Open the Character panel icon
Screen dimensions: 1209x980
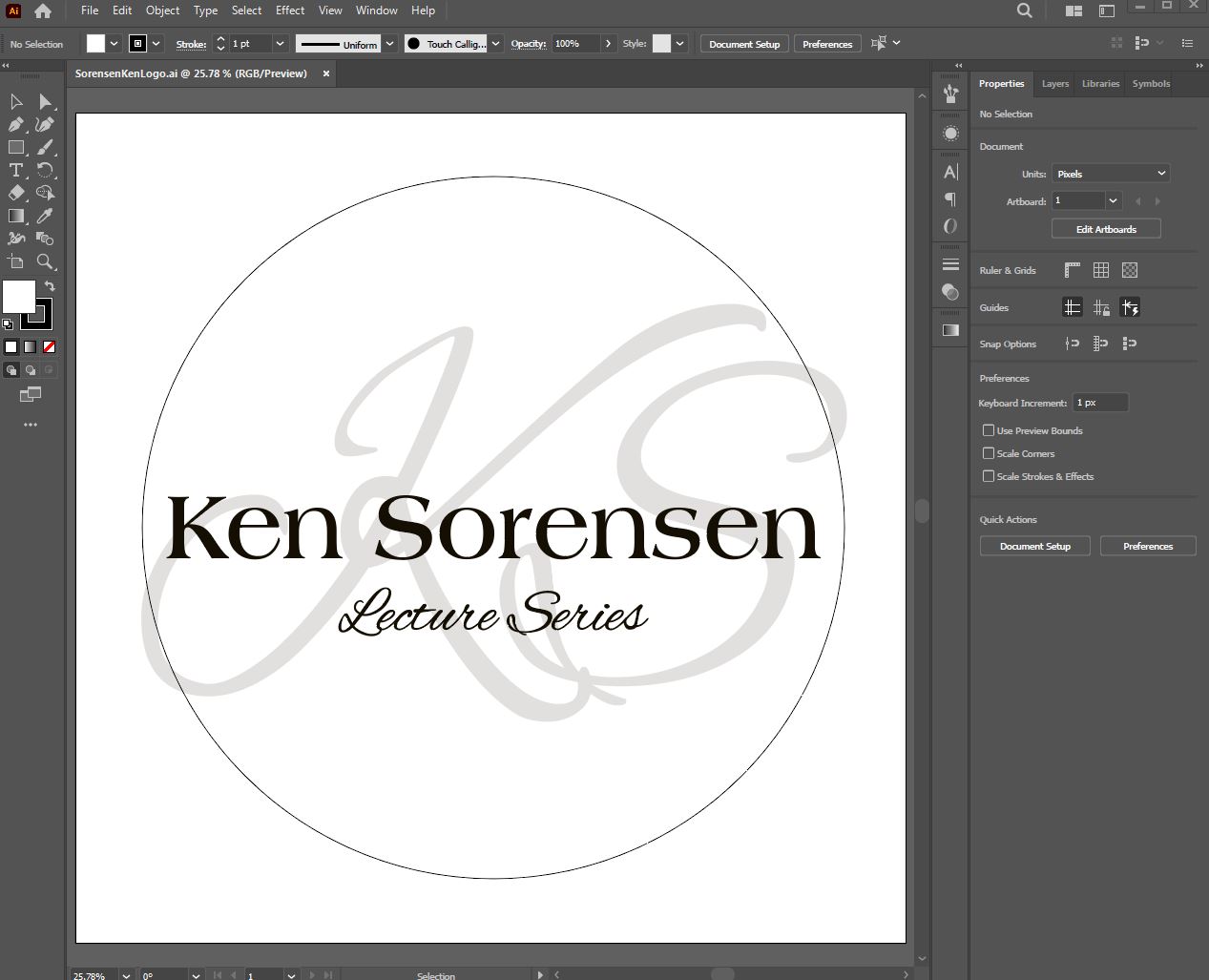950,173
